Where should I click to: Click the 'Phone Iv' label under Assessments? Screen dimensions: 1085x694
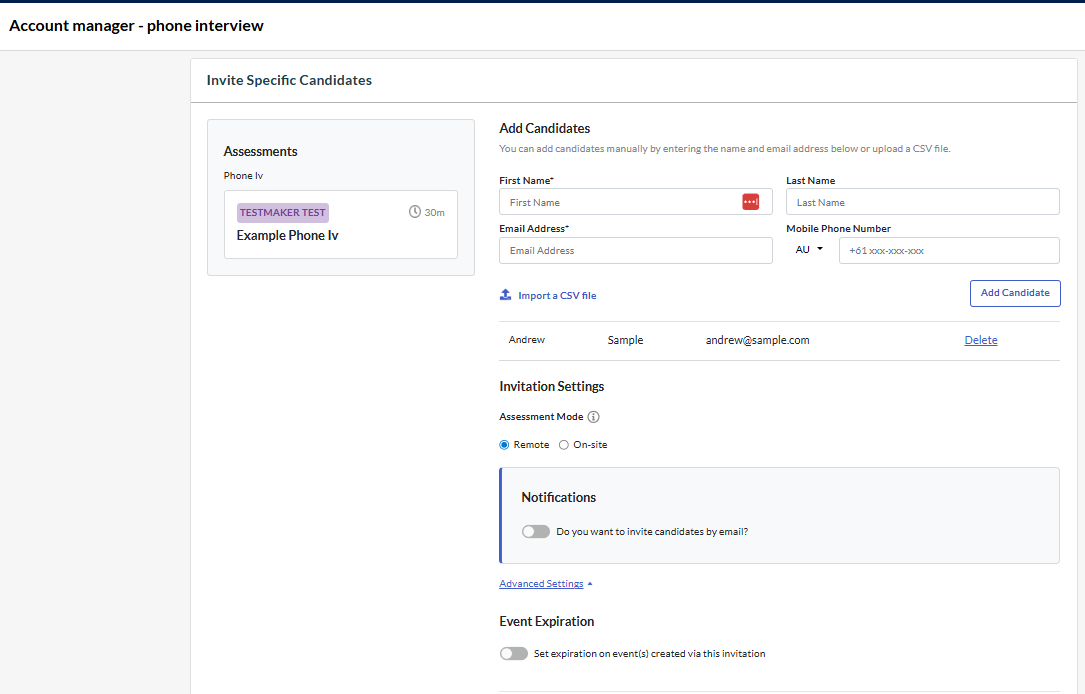243,176
